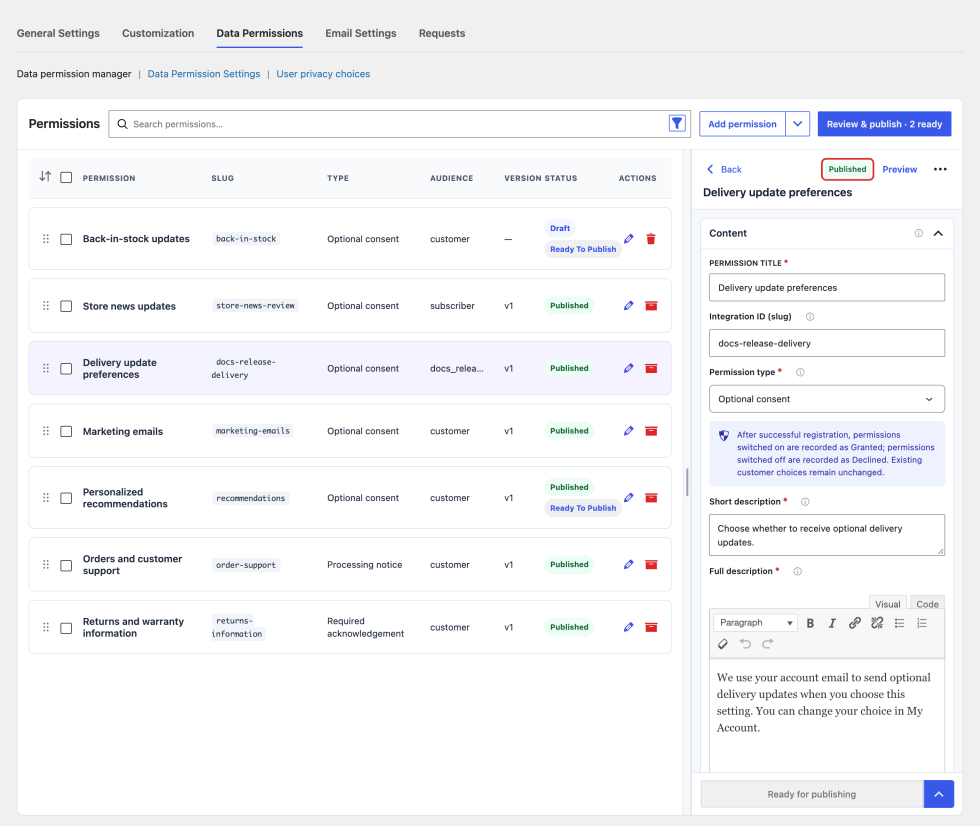The image size is (980, 826).
Task: Edit Returns and warranty information permission
Action: point(629,627)
